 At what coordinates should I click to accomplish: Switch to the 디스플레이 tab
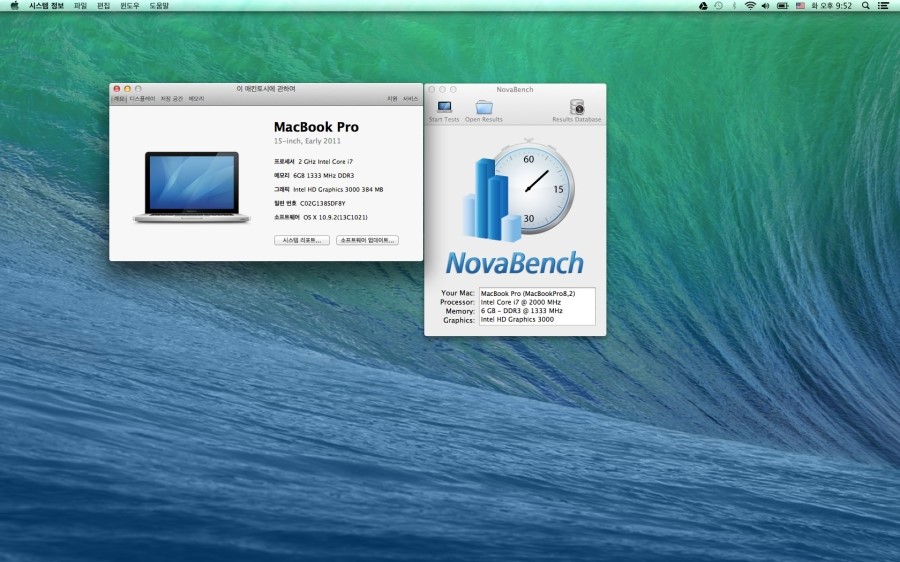point(142,99)
